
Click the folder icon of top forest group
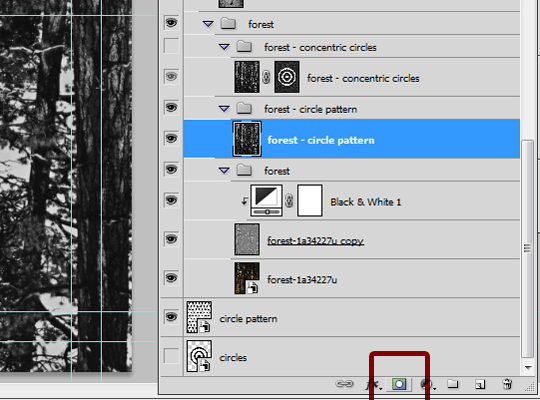pos(228,24)
